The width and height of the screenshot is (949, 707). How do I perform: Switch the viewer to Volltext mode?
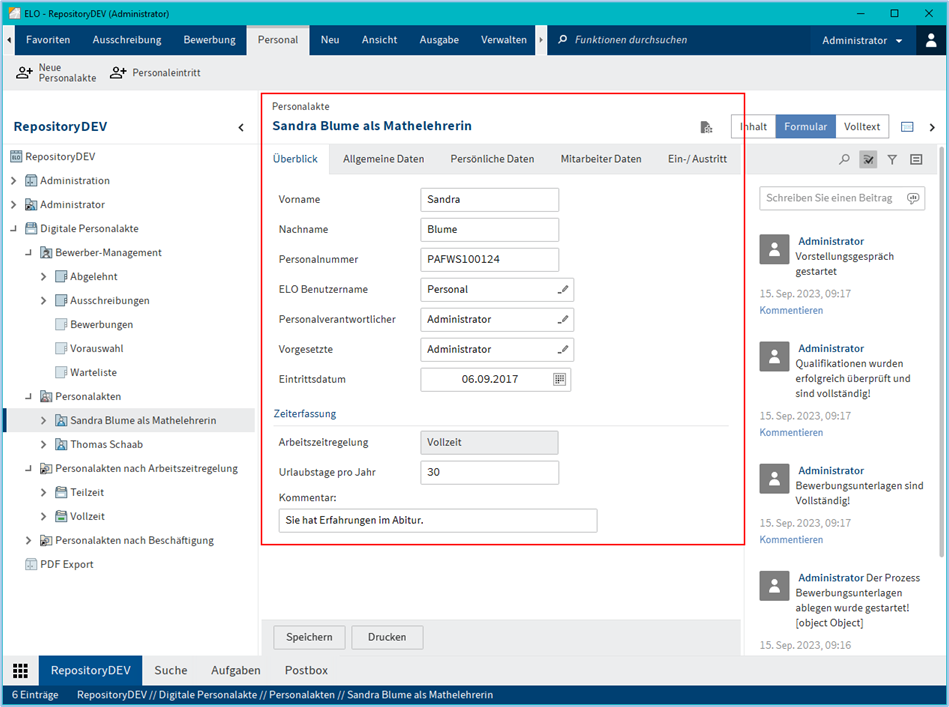[x=861, y=127]
